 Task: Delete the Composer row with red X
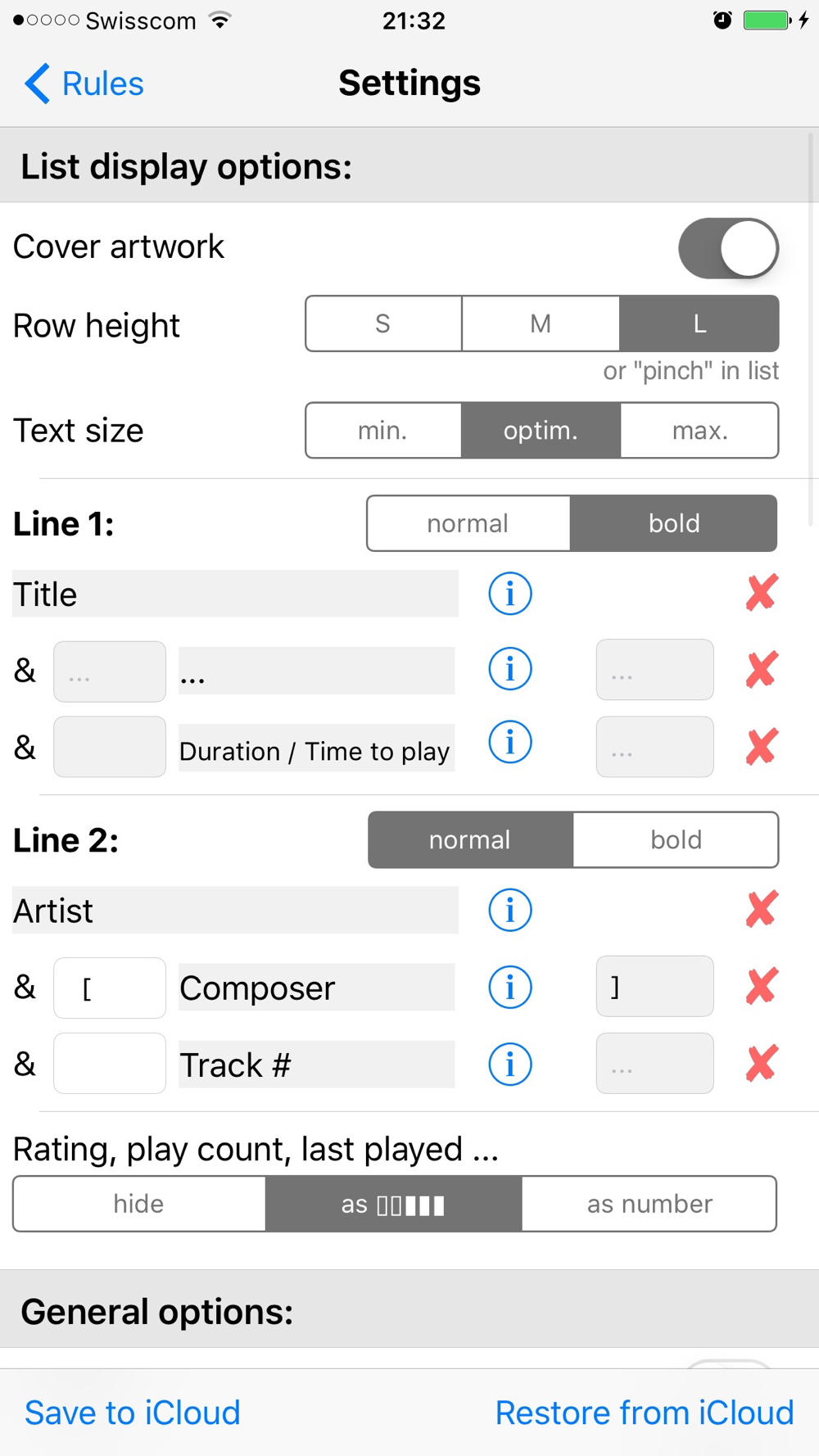[x=762, y=988]
